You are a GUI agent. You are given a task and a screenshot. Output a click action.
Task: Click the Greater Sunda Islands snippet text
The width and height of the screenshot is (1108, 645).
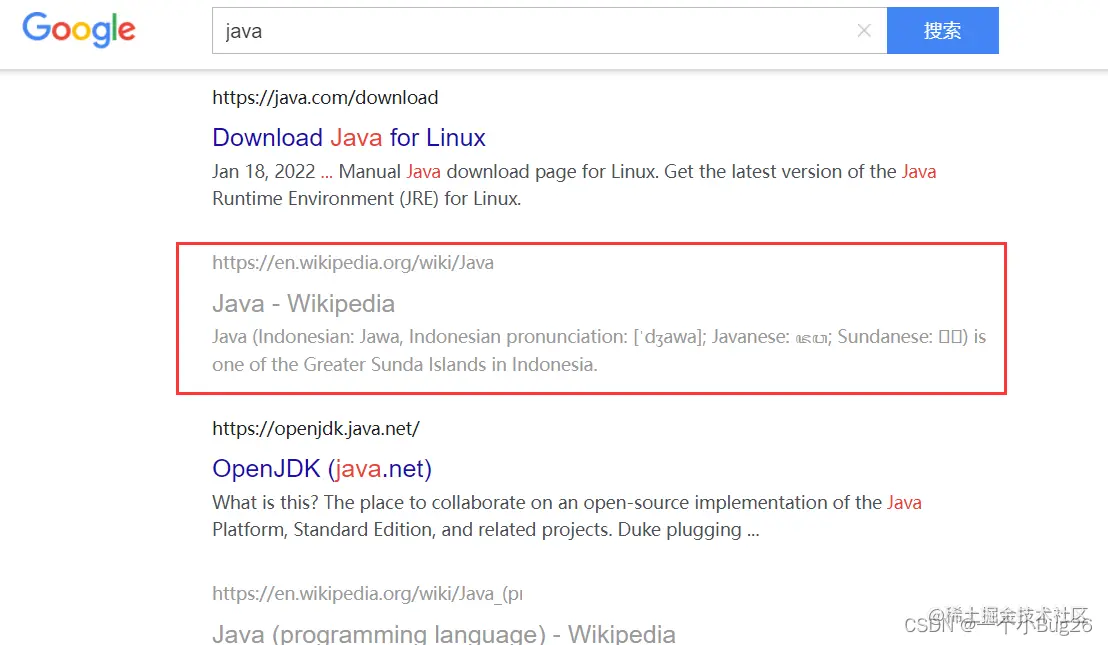pos(599,350)
